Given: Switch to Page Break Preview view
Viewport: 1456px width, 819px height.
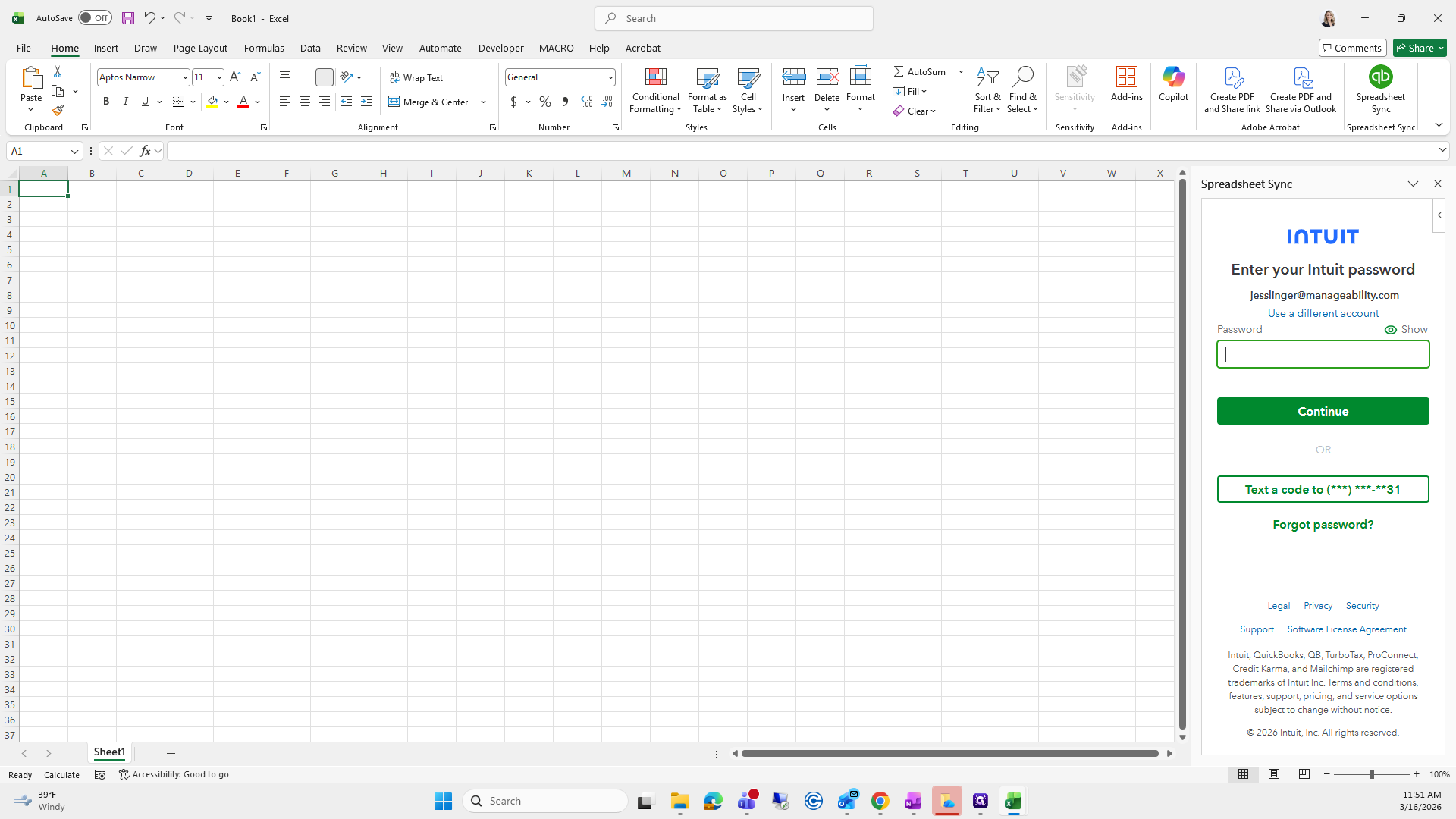Looking at the screenshot, I should (x=1304, y=774).
